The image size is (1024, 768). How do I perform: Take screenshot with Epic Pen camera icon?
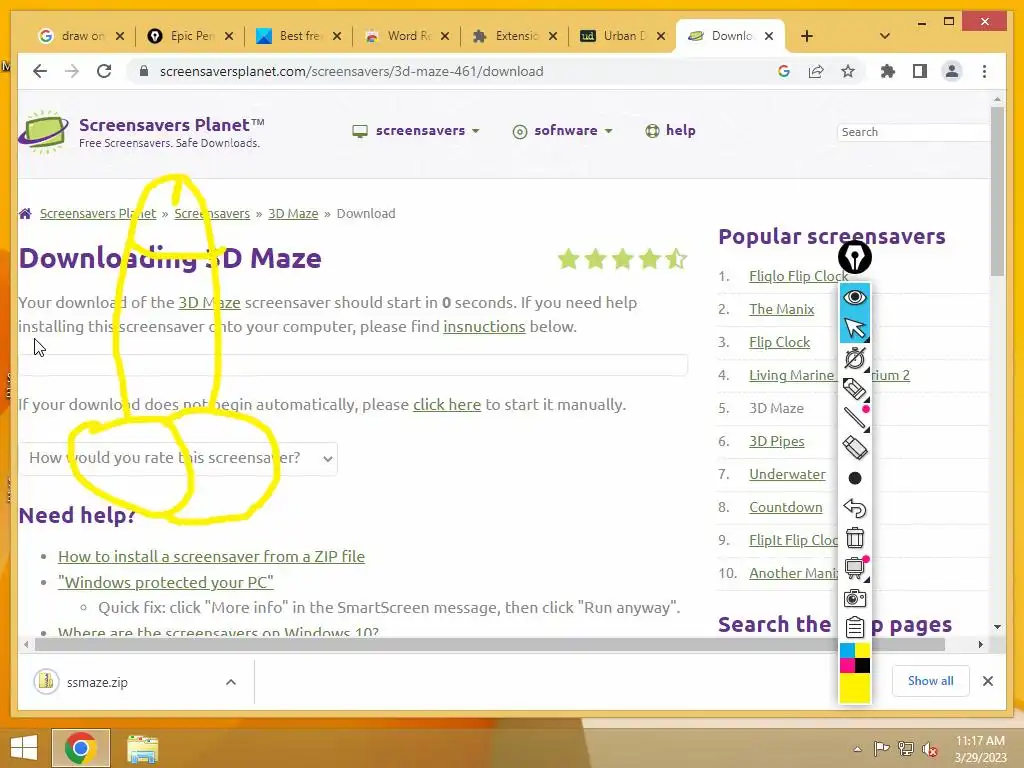(x=854, y=598)
